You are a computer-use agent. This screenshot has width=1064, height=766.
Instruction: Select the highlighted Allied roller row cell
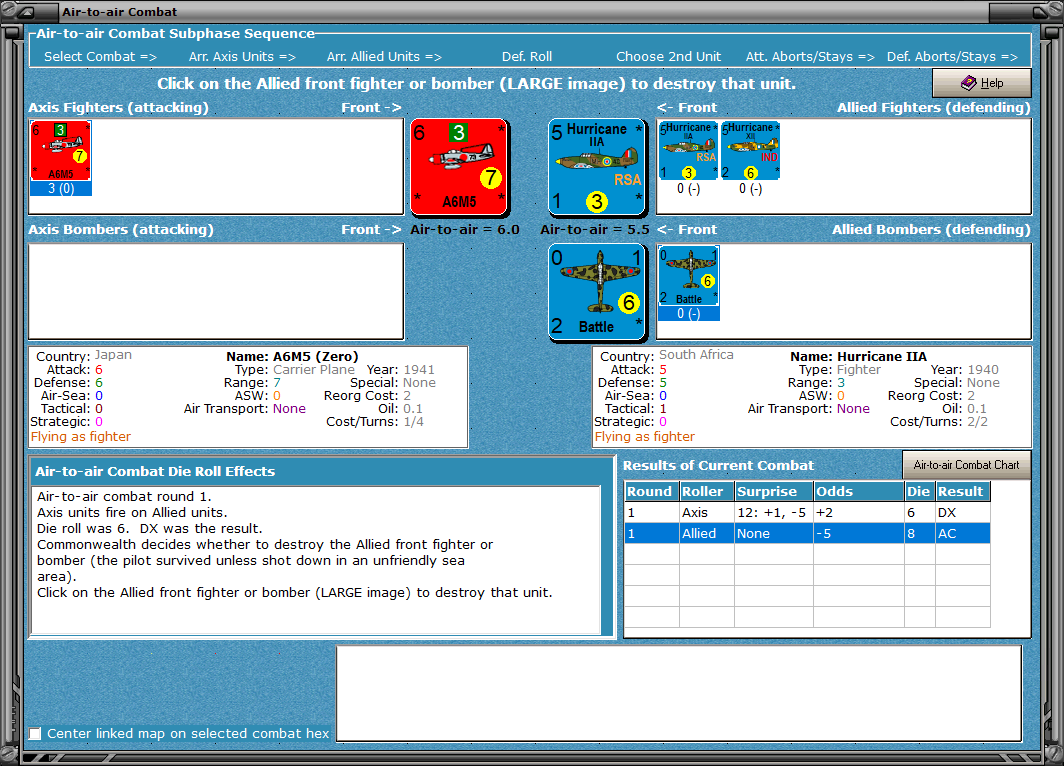click(706, 533)
